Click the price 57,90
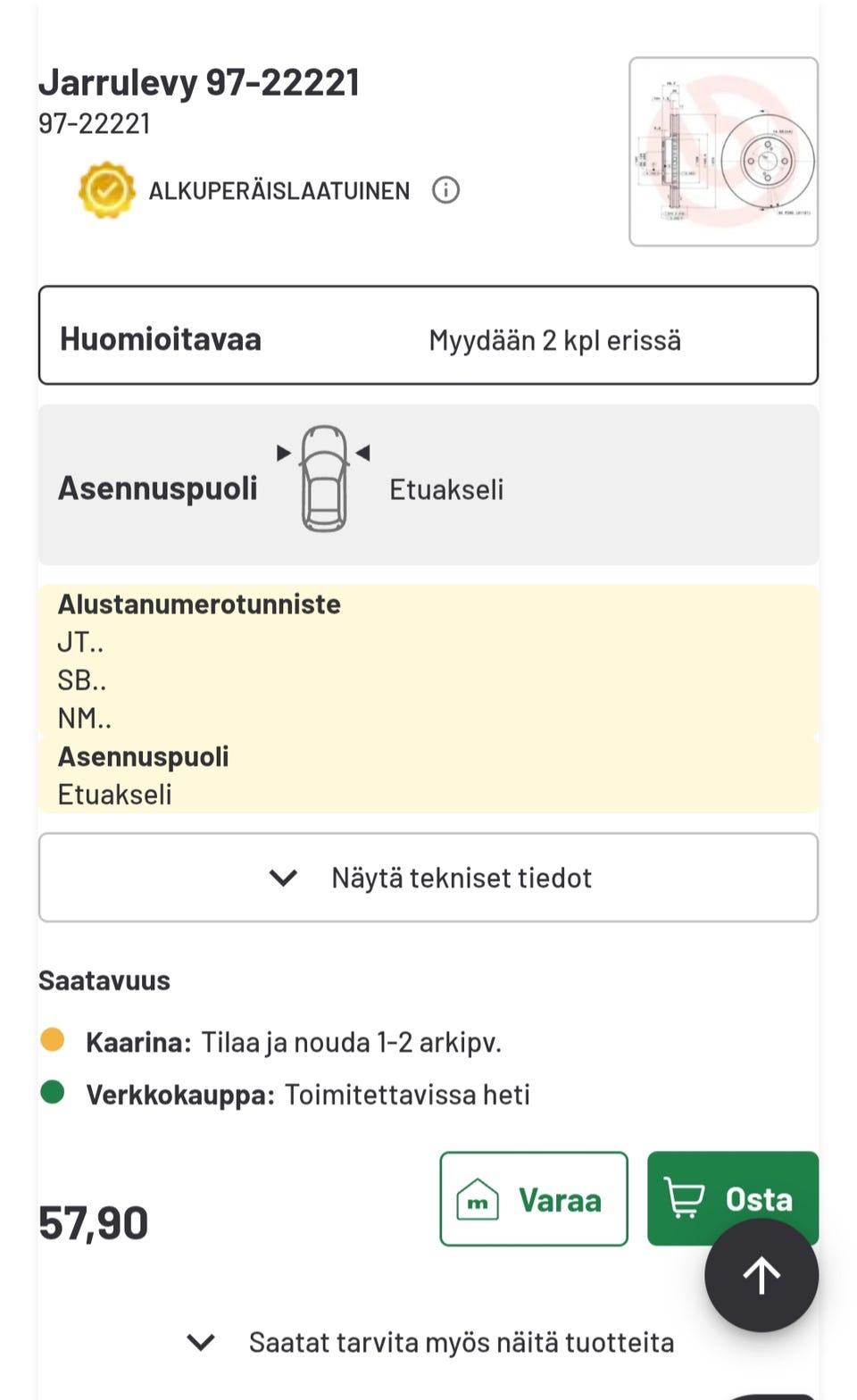 pyautogui.click(x=93, y=1223)
